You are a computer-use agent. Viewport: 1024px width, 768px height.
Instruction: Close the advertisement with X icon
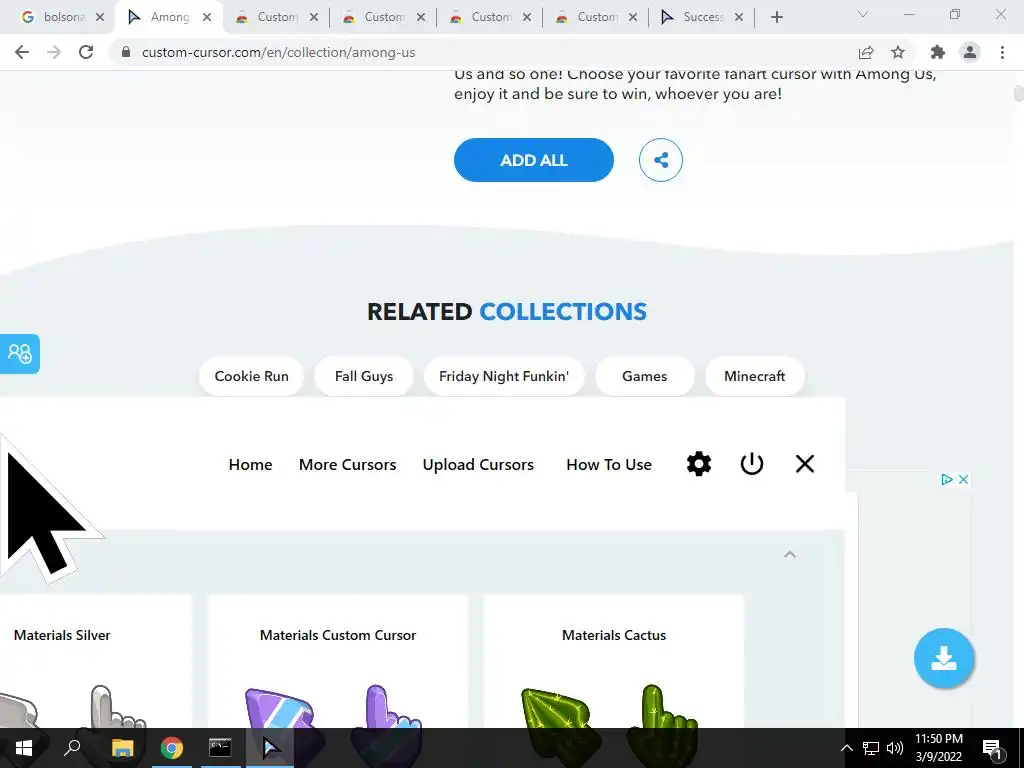pyautogui.click(x=963, y=479)
